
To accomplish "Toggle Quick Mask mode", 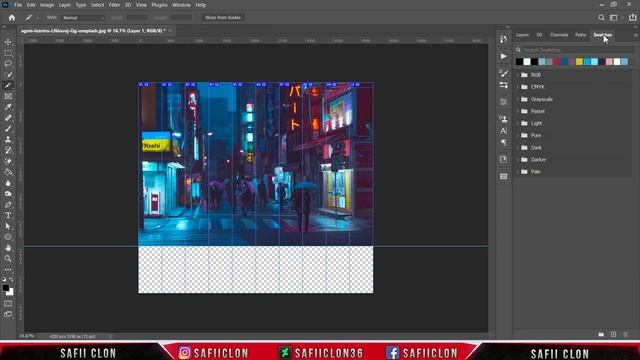I will pyautogui.click(x=8, y=304).
